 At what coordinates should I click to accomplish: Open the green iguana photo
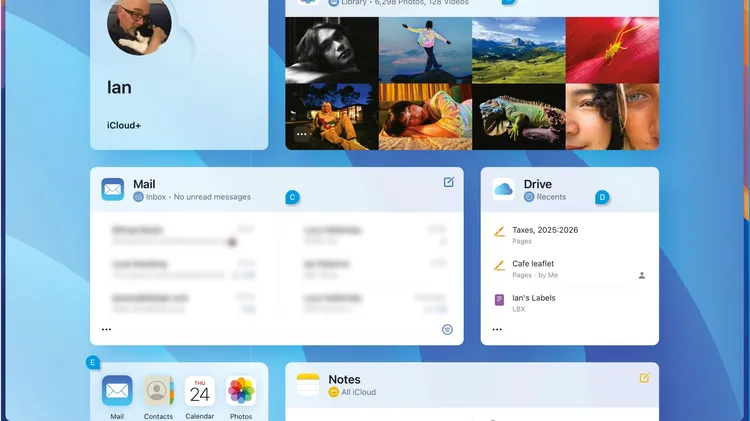coord(519,117)
